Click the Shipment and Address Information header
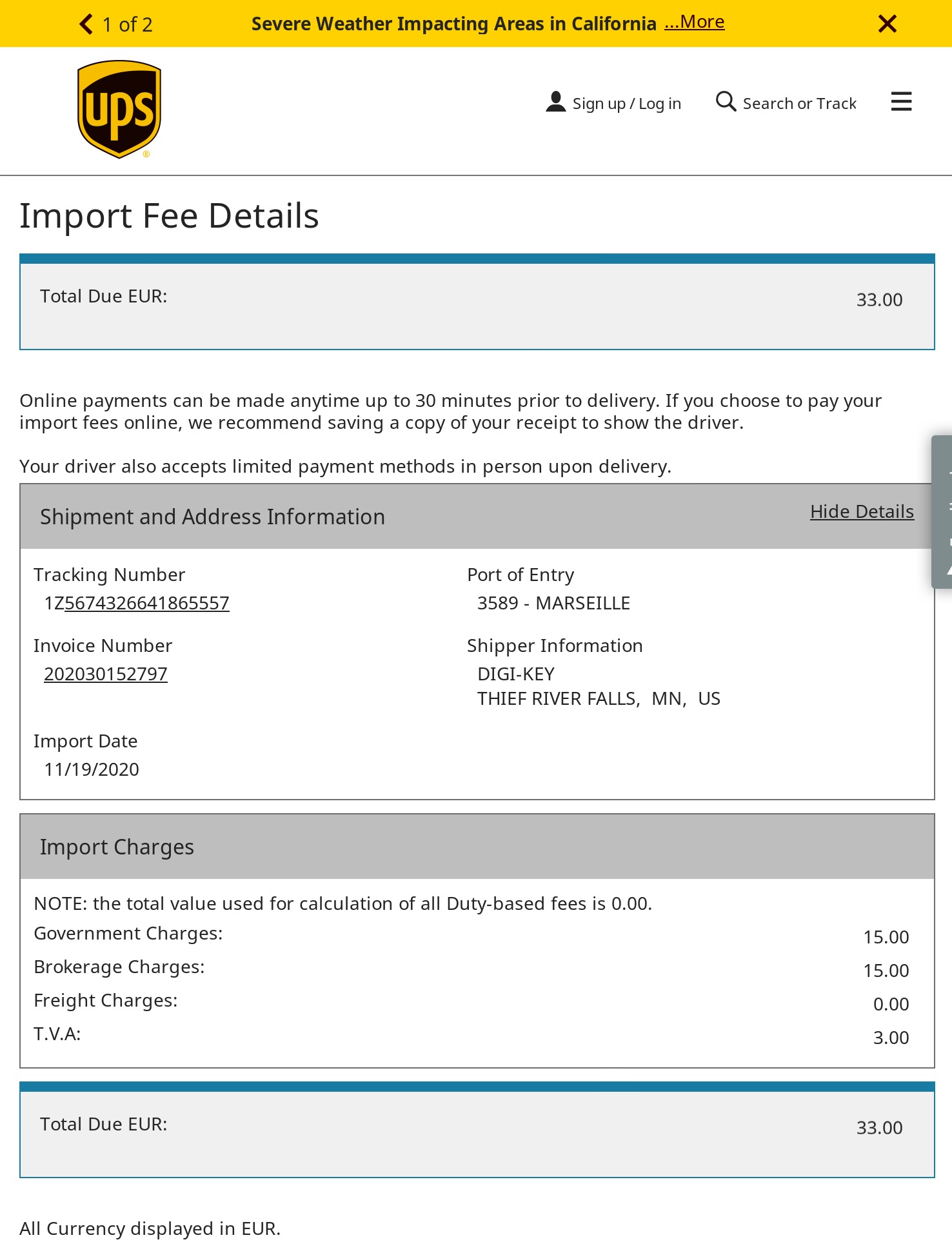This screenshot has width=952, height=1242. tap(477, 517)
